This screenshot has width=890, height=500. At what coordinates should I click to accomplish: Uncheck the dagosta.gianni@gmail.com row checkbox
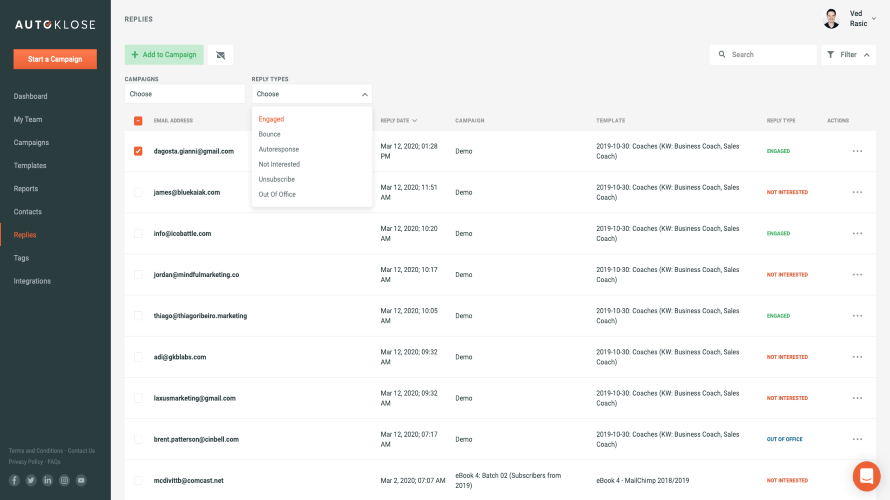tap(138, 151)
